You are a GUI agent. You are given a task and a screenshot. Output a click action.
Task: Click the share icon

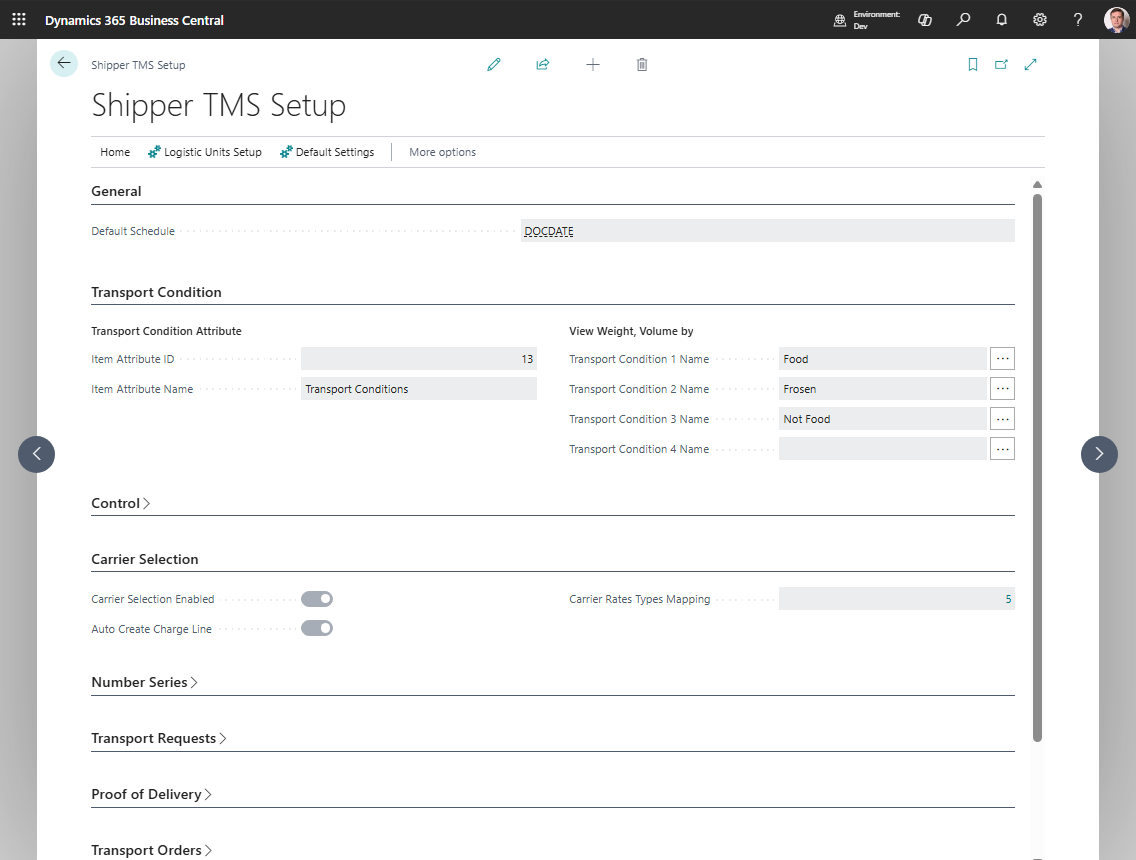click(543, 64)
